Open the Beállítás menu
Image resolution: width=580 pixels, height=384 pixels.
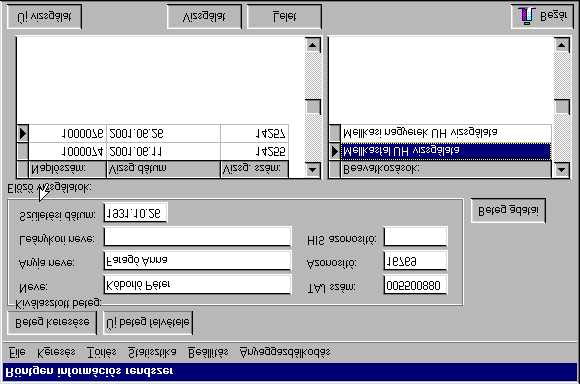tap(208, 353)
